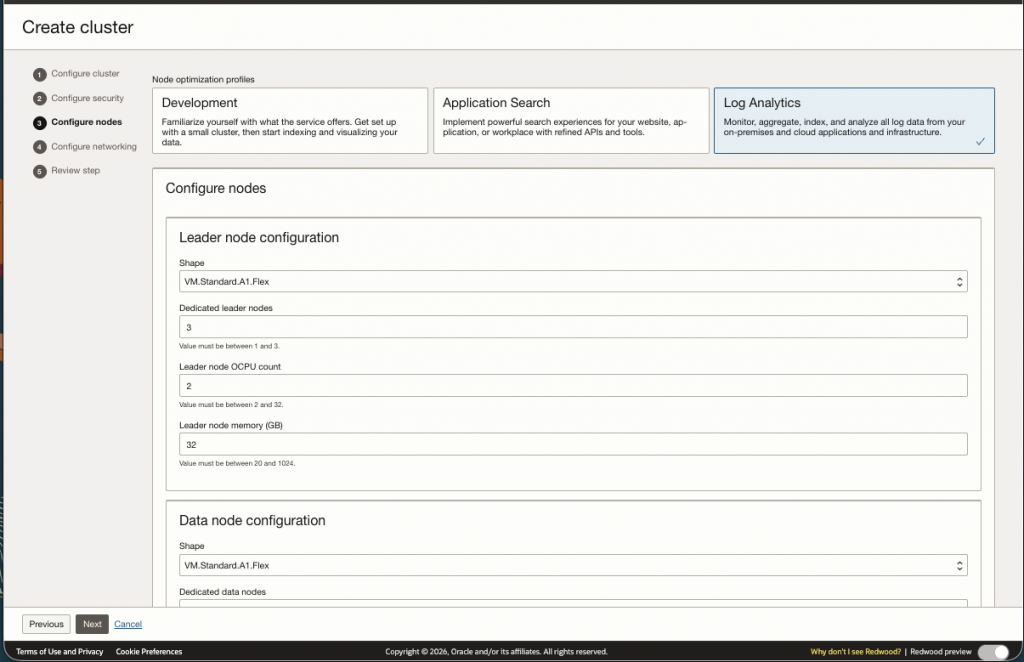
Task: Go to Configure networking step label
Action: pyautogui.click(x=94, y=147)
